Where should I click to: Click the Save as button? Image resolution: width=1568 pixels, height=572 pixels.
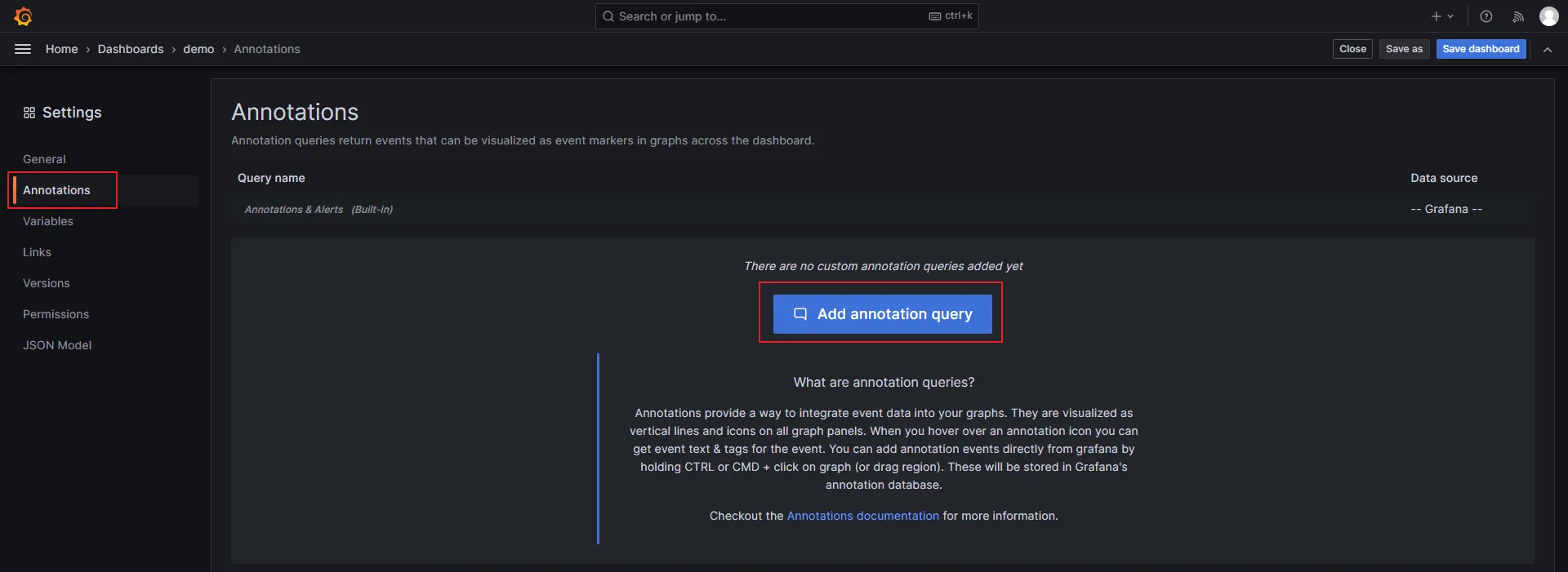click(1404, 49)
